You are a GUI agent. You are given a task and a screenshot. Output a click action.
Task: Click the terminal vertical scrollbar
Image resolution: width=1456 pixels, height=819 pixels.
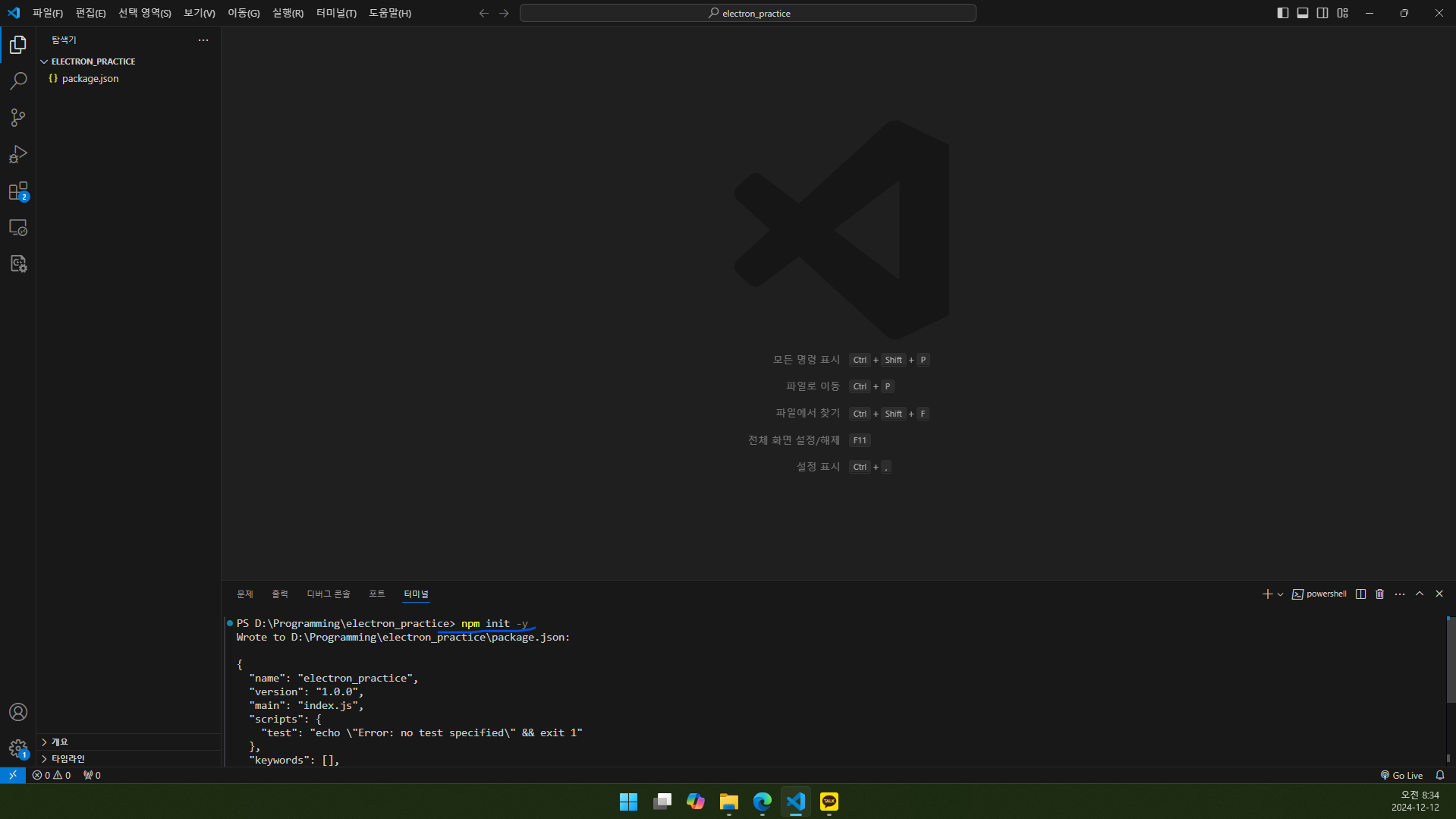(x=1450, y=660)
